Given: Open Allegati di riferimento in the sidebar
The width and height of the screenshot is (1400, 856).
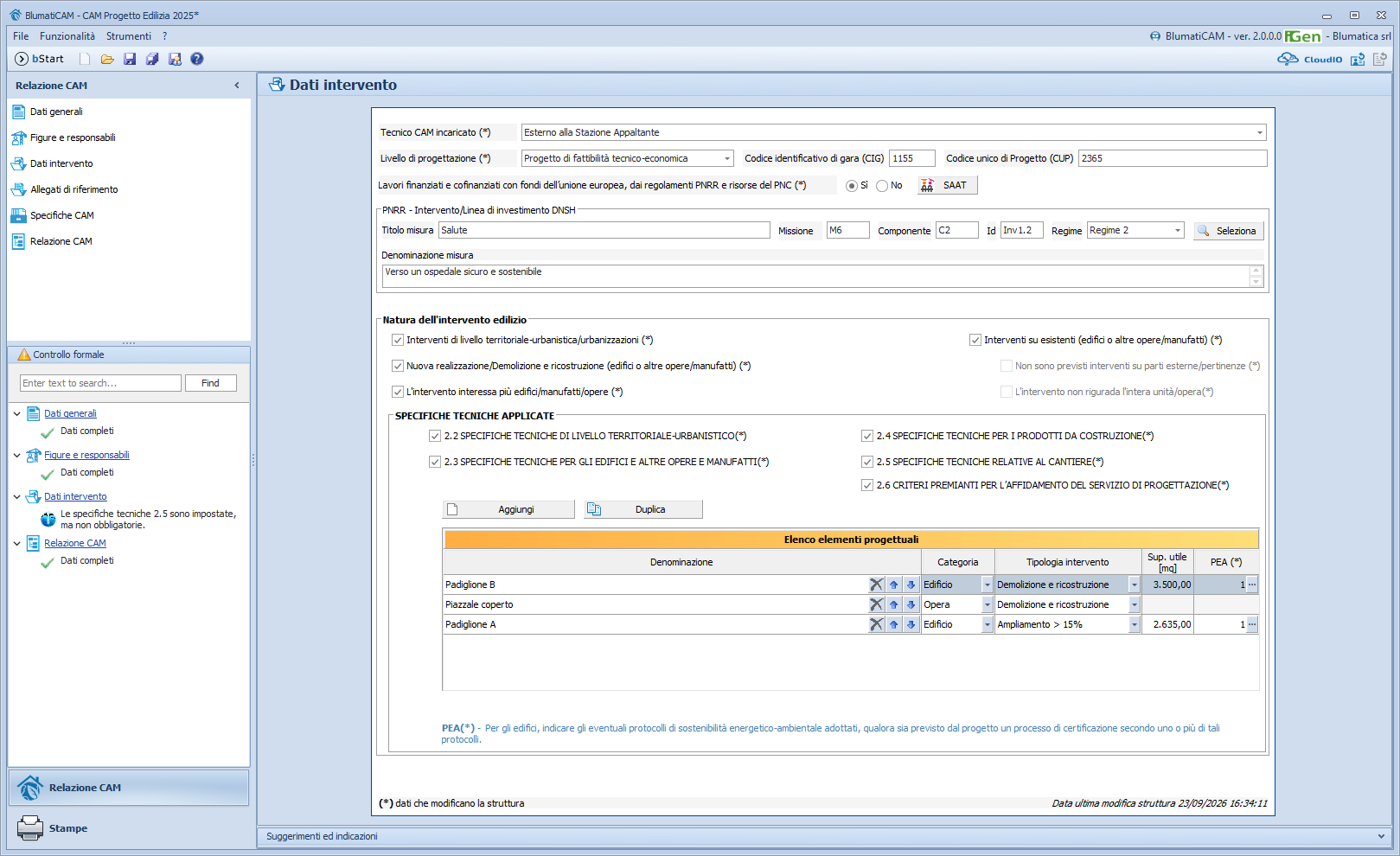Looking at the screenshot, I should point(74,189).
